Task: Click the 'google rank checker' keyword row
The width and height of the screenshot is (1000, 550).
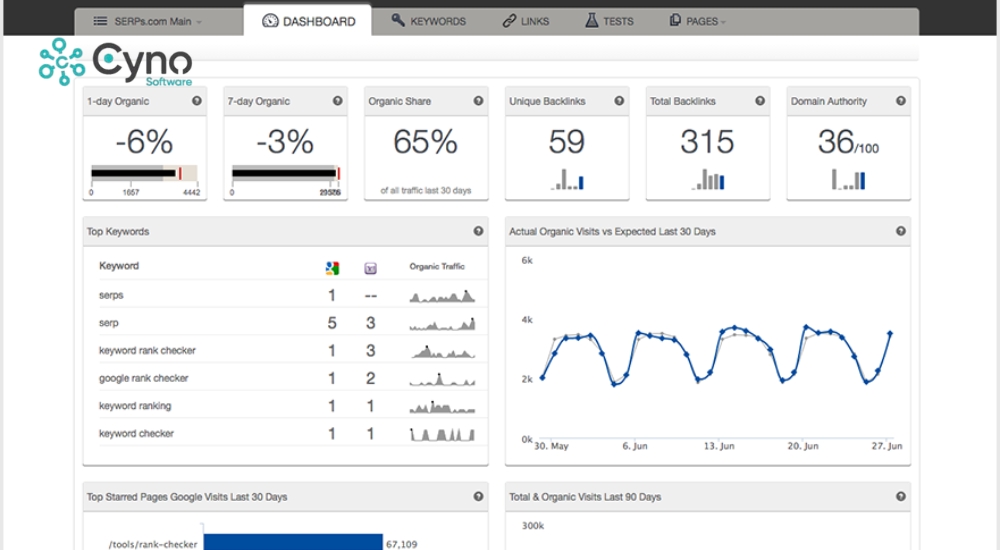Action: click(x=144, y=378)
